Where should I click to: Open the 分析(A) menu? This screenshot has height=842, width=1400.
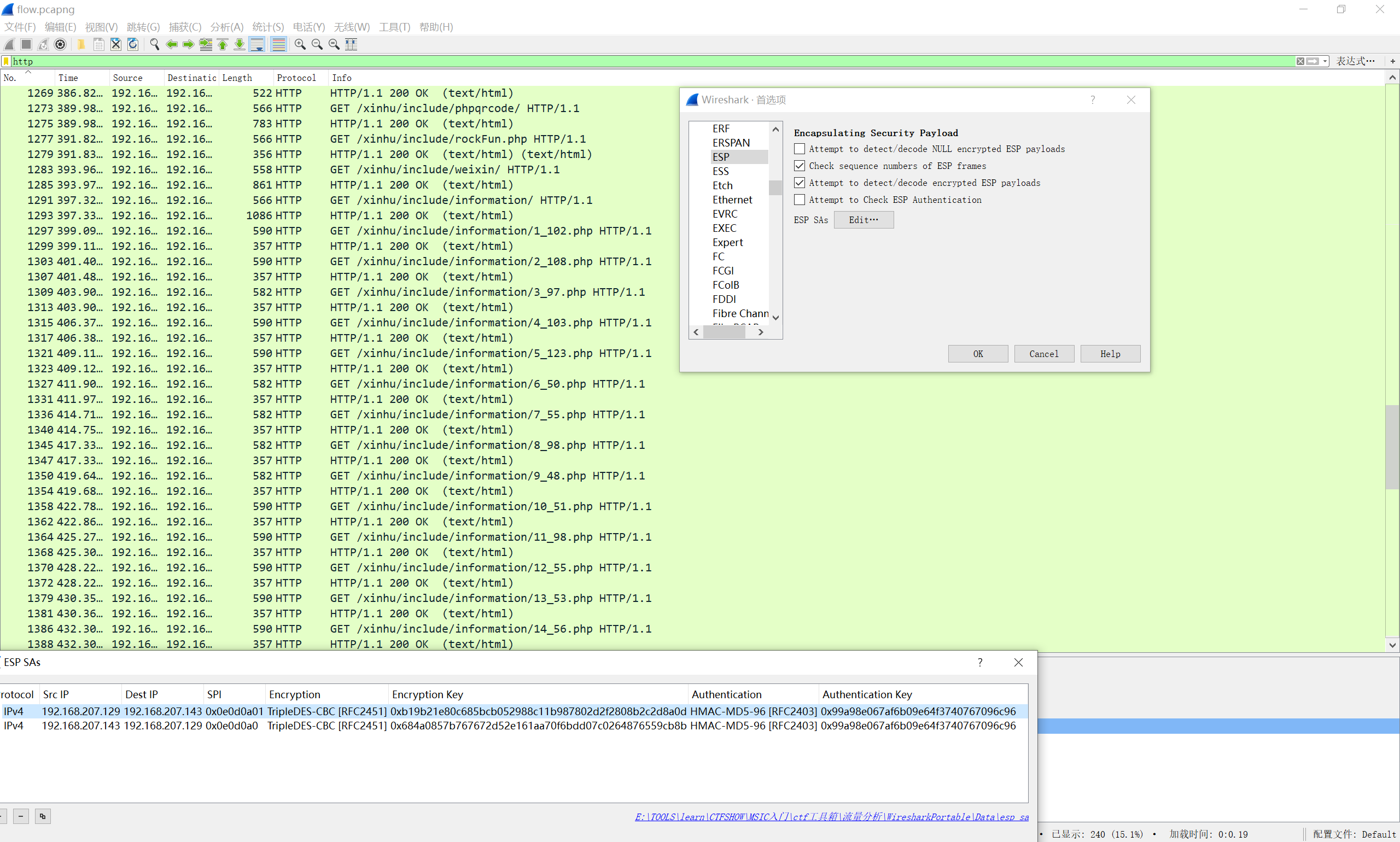[x=226, y=27]
